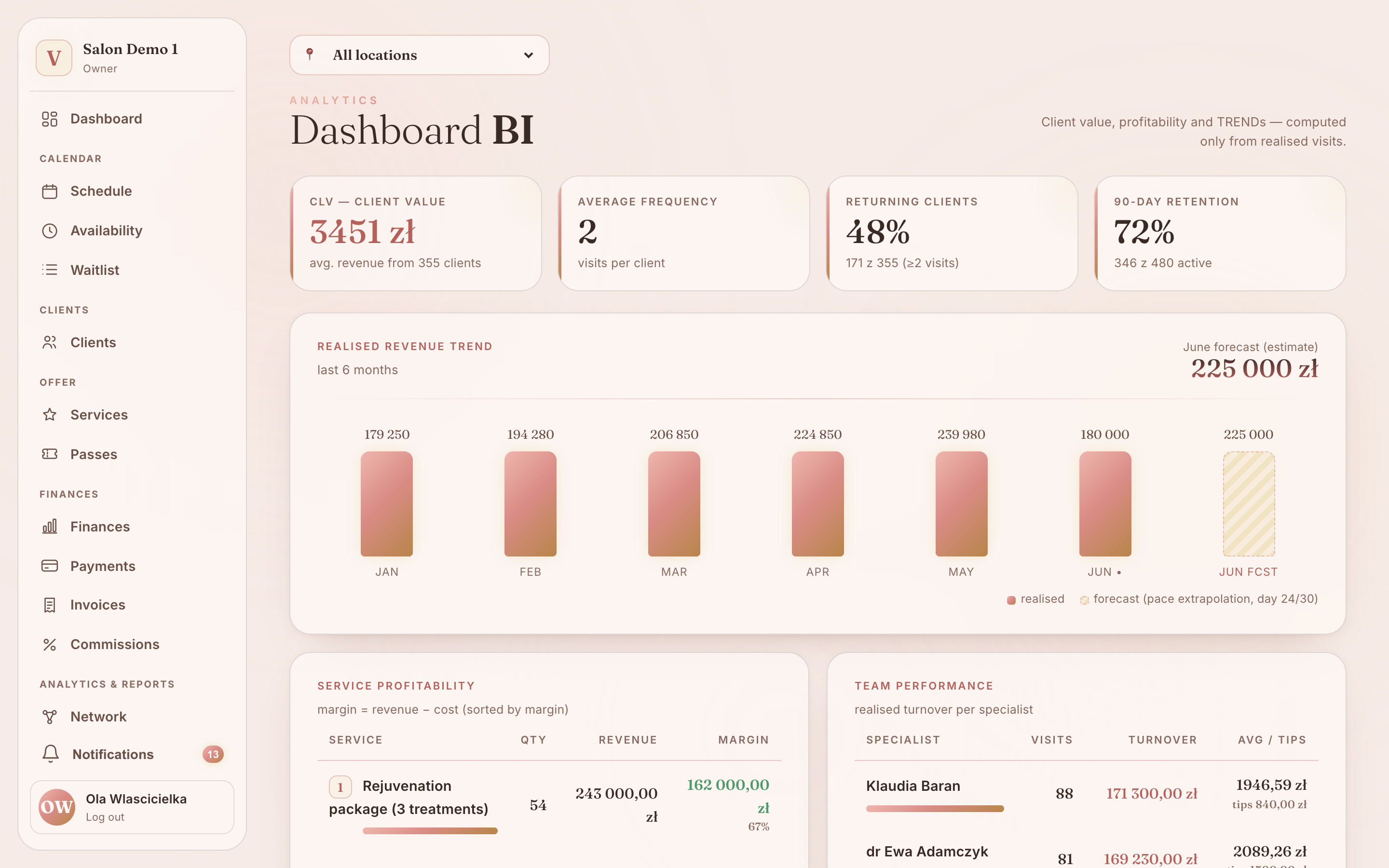Open the All locations dropdown
This screenshot has width=1389, height=868.
[x=420, y=55]
